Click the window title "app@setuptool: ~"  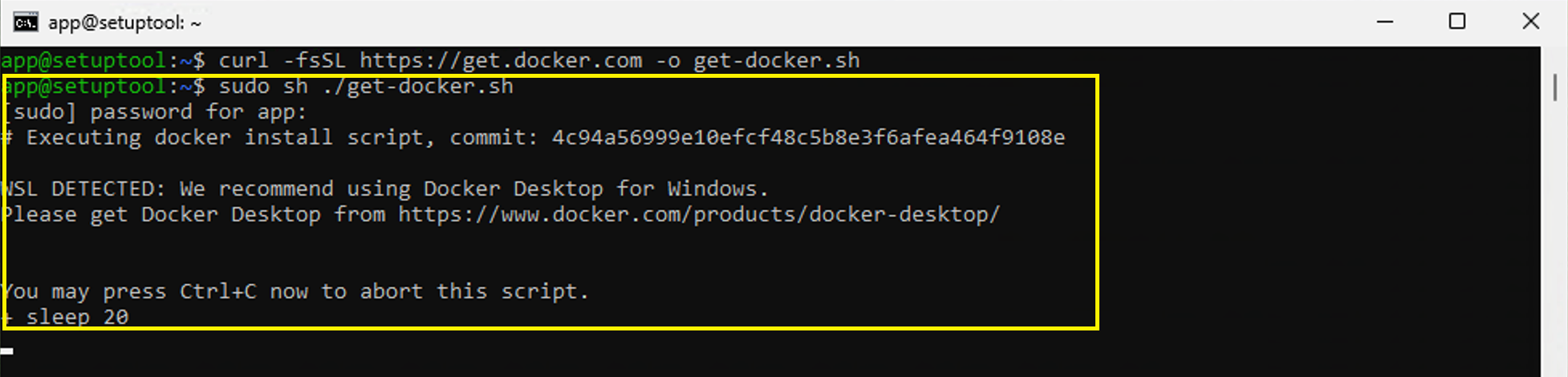[124, 22]
